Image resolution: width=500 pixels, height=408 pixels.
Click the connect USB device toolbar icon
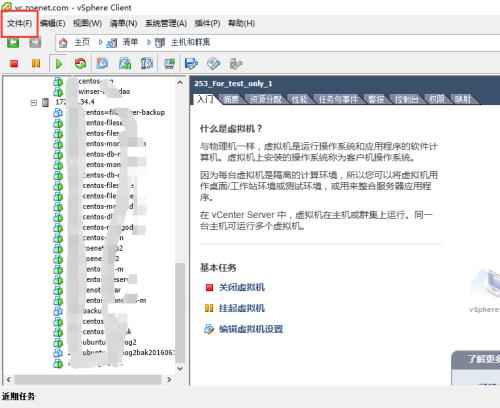coord(236,63)
